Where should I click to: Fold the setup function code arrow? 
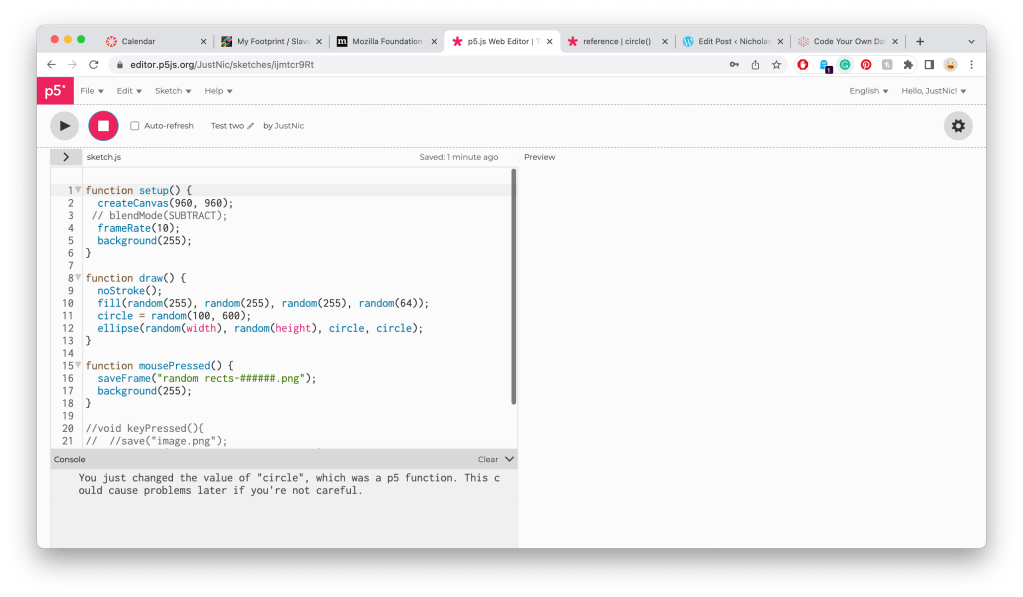[x=78, y=190]
